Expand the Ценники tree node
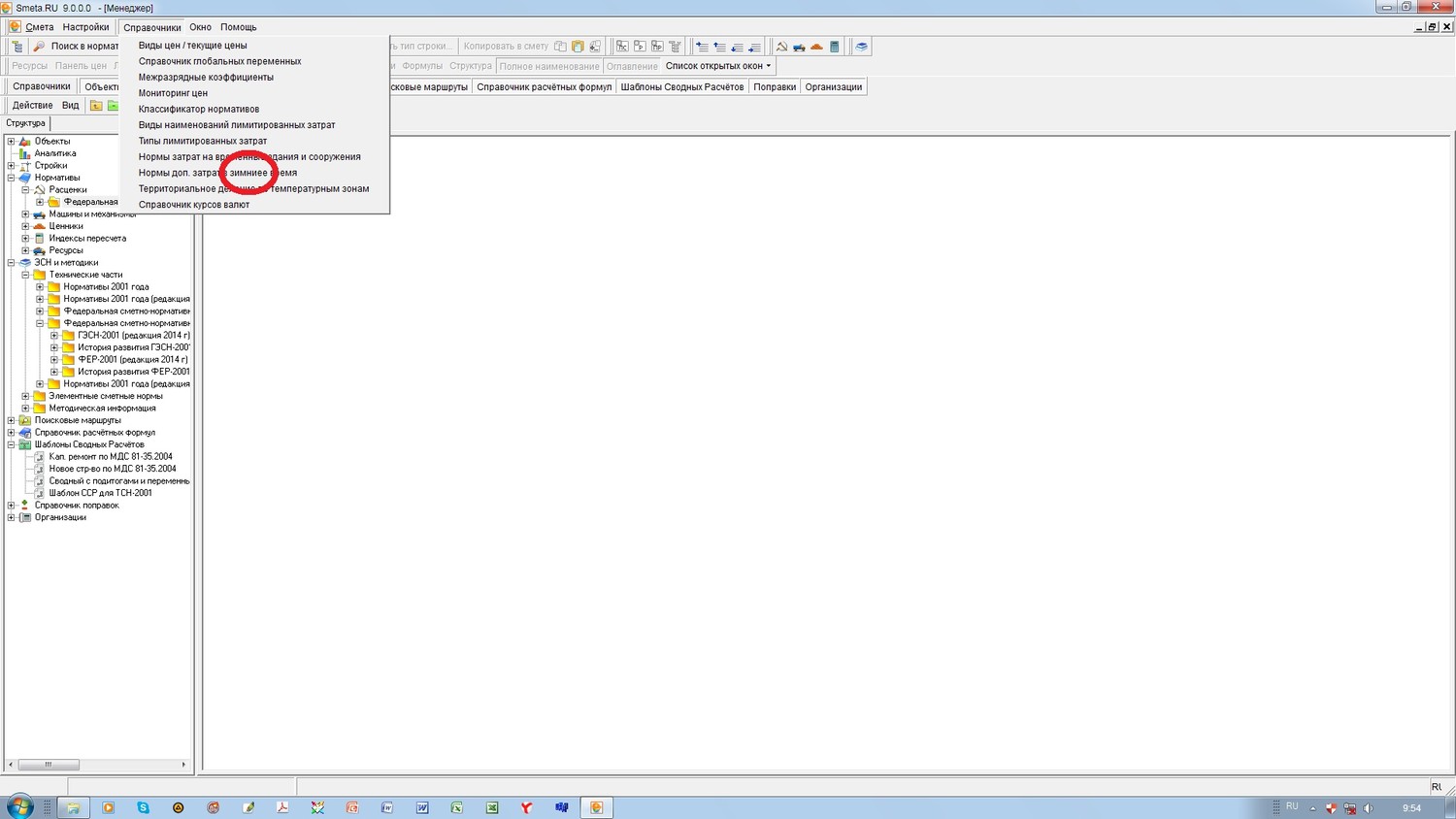This screenshot has height=819, width=1456. 26,226
